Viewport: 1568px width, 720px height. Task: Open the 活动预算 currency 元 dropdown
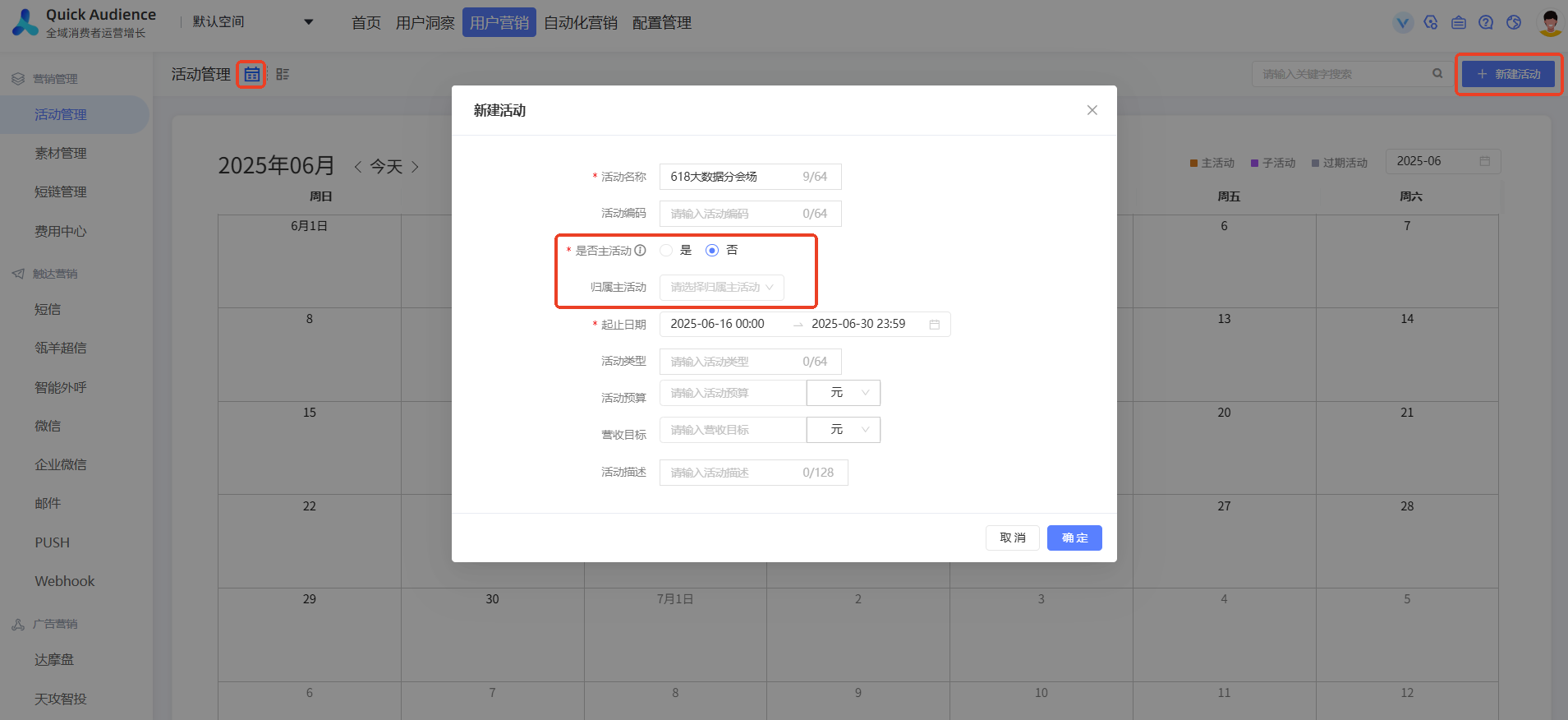coord(844,393)
